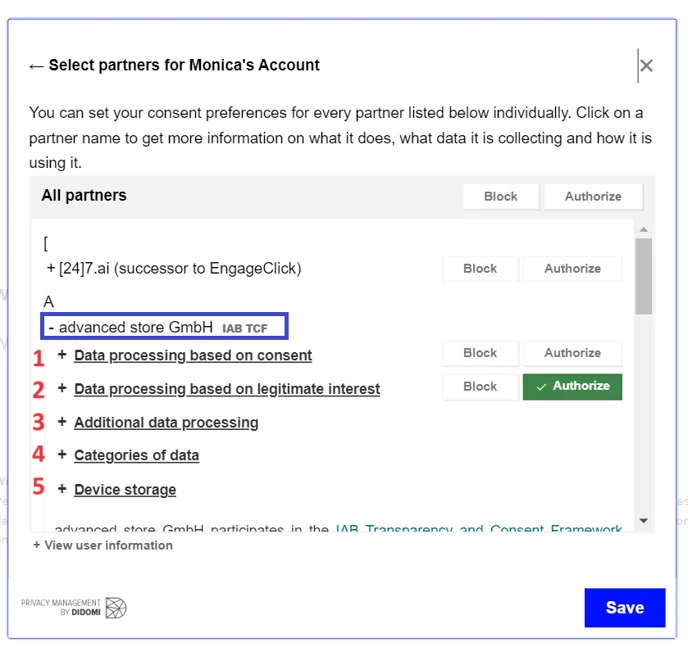This screenshot has width=688, height=647.
Task: Open View user information
Action: [x=103, y=545]
